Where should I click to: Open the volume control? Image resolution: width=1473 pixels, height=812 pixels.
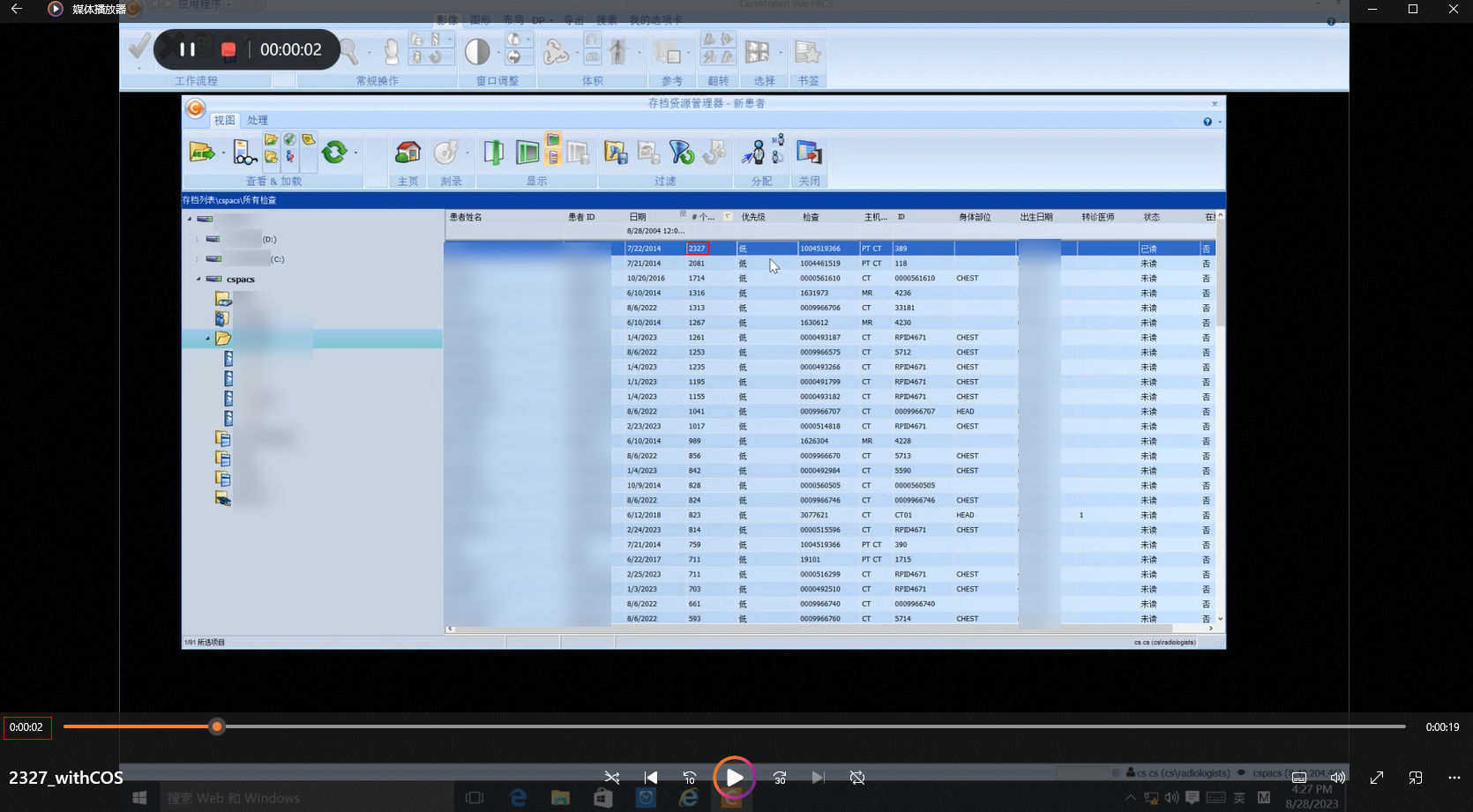(x=1338, y=778)
